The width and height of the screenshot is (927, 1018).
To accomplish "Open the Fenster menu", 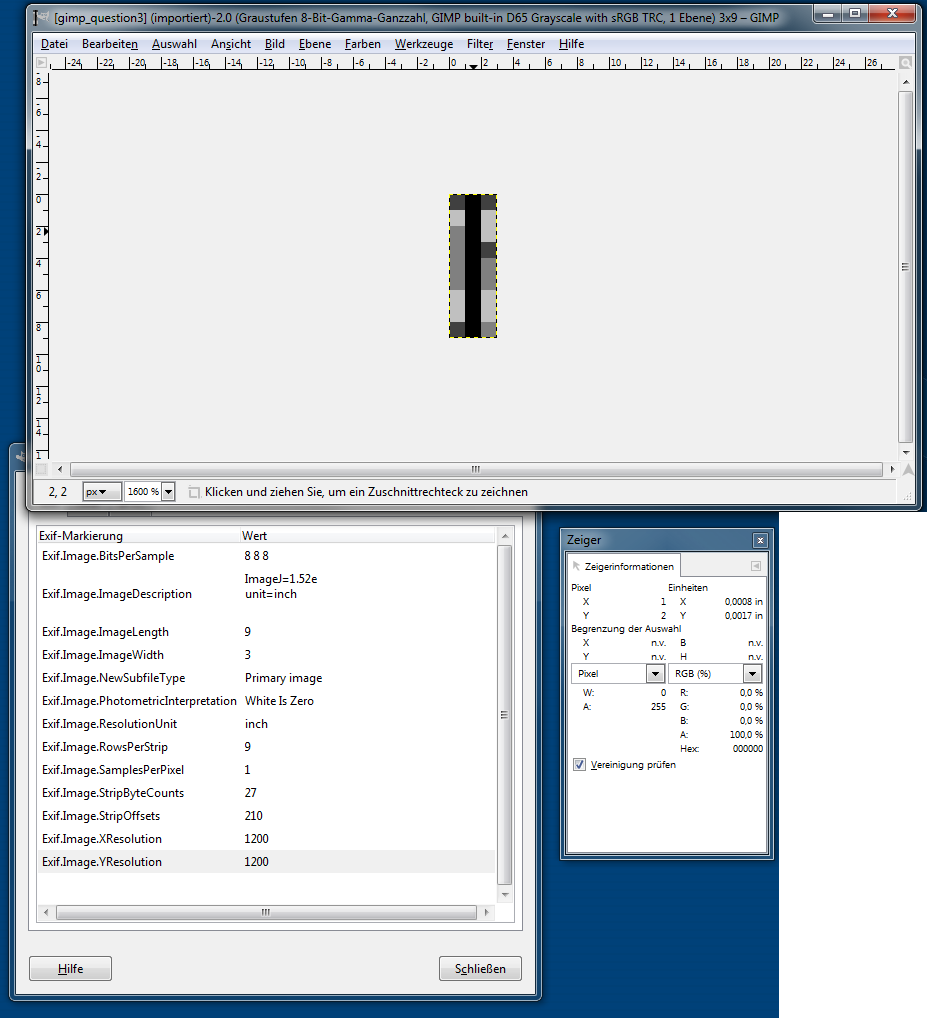I will pyautogui.click(x=526, y=44).
